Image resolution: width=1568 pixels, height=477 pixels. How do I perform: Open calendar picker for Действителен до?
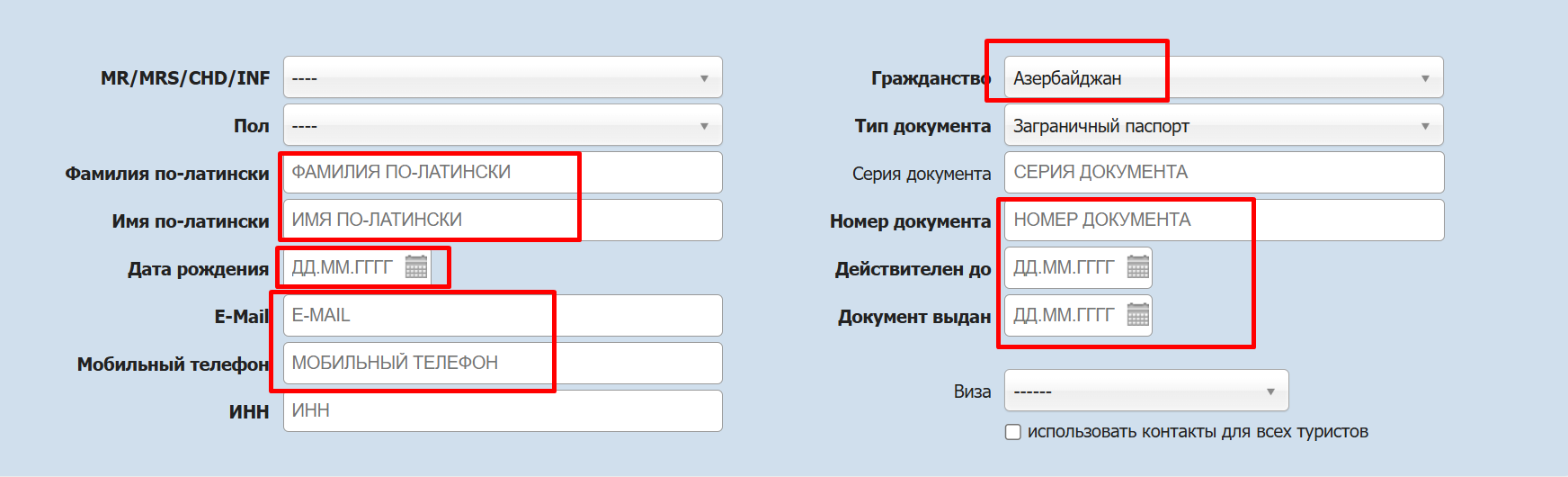(1137, 267)
